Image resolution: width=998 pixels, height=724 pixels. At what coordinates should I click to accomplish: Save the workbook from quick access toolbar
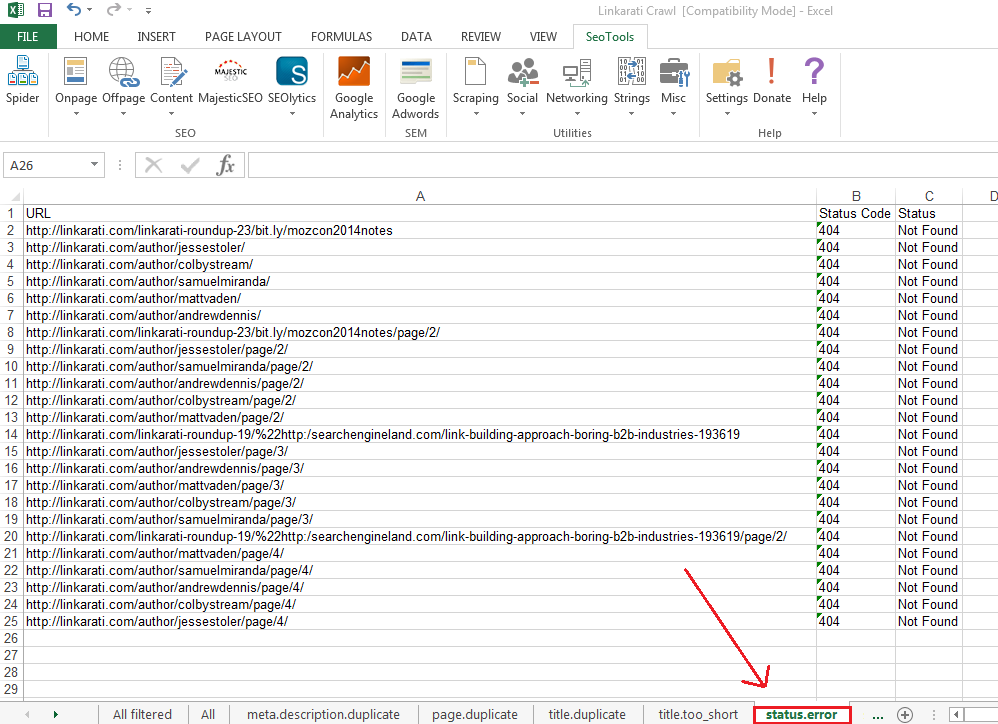pyautogui.click(x=44, y=11)
